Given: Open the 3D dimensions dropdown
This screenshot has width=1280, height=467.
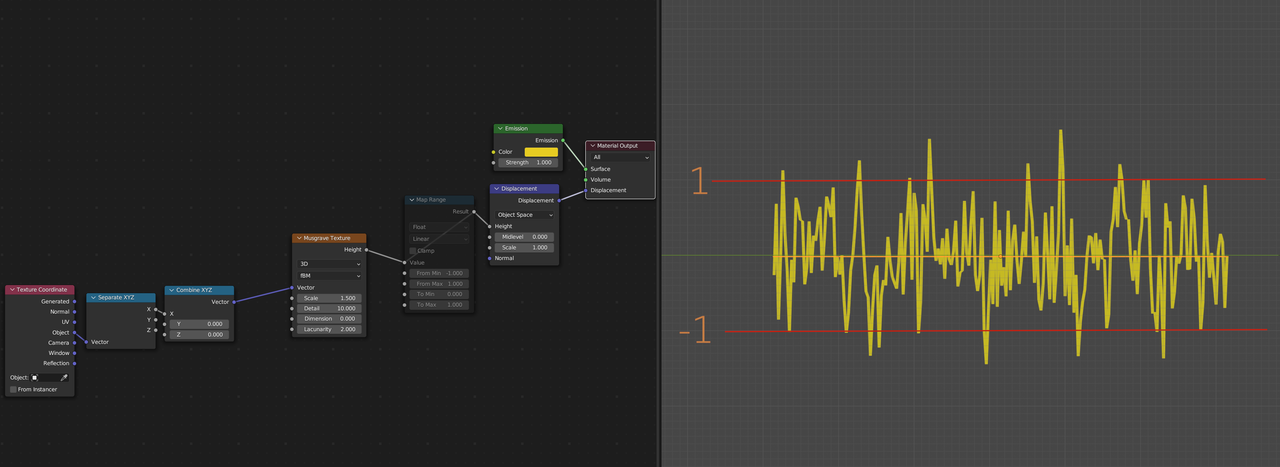Looking at the screenshot, I should pos(328,264).
